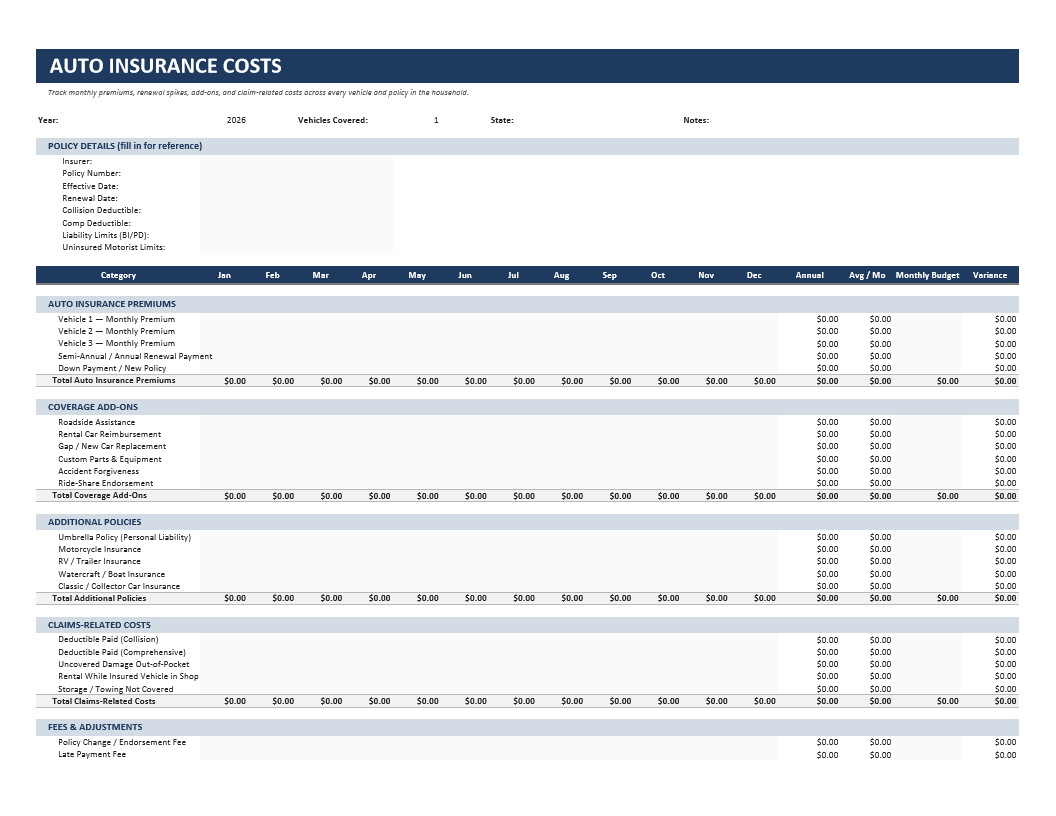Click the Liability Limits (BI/PD): label

[106, 235]
